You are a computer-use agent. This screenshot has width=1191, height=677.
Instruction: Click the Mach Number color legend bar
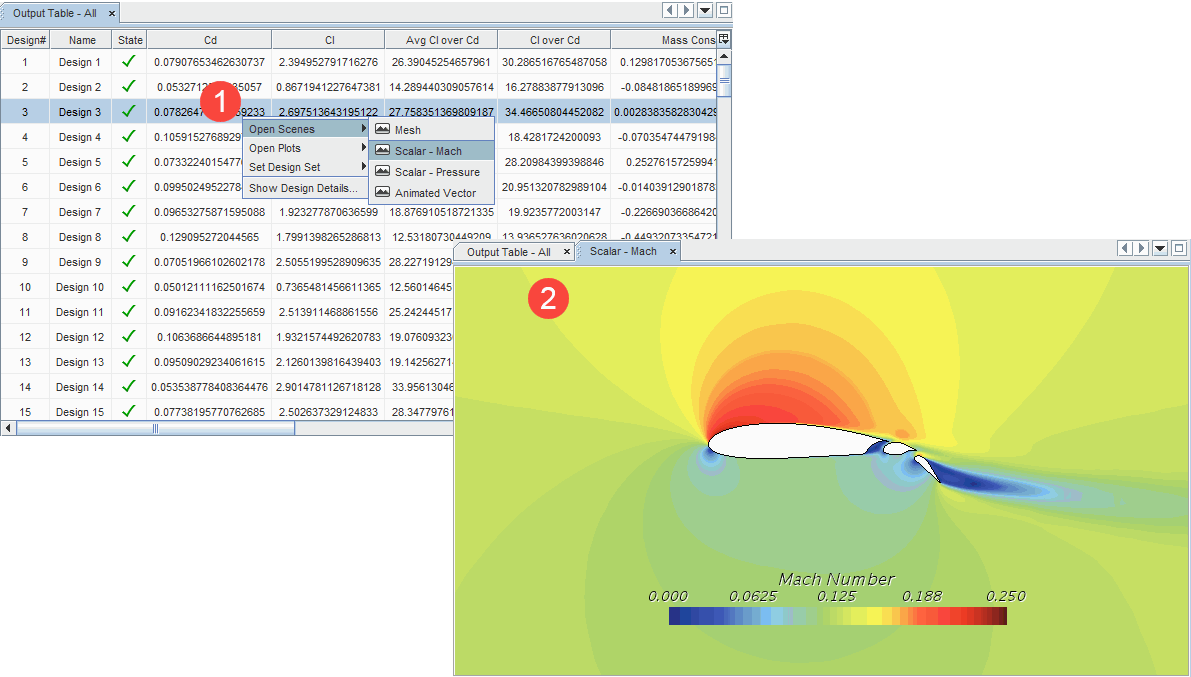(837, 616)
